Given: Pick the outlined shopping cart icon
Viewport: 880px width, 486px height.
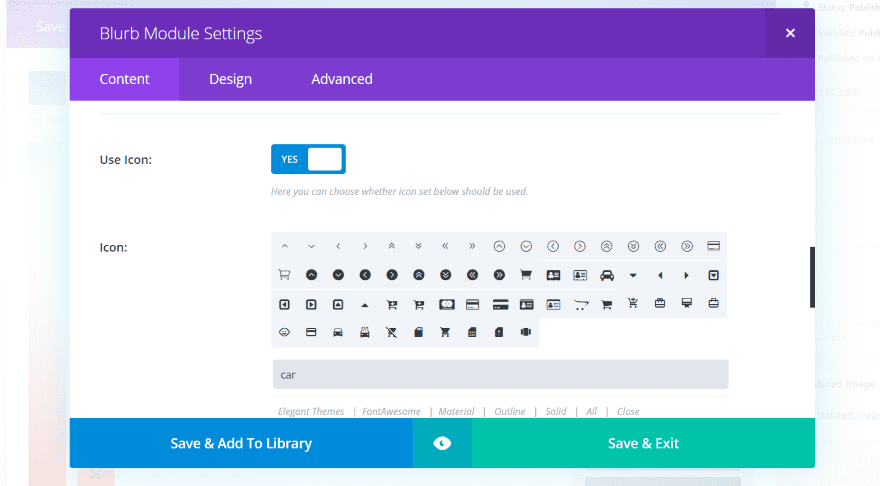Looking at the screenshot, I should 284,275.
